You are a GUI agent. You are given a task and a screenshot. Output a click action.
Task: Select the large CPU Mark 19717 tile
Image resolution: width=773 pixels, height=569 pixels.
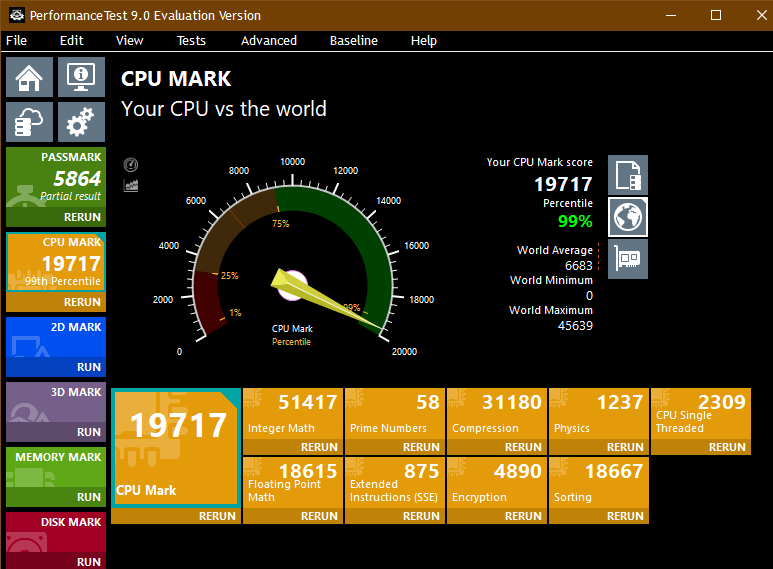click(x=176, y=448)
